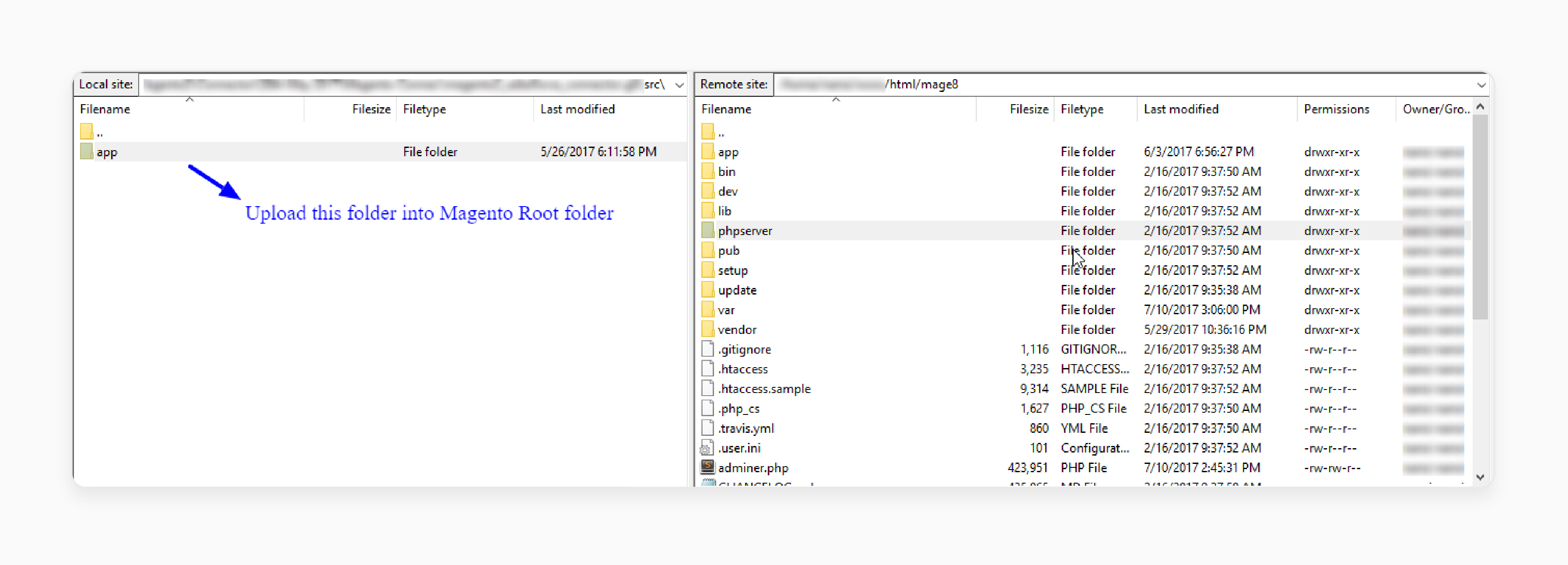This screenshot has width=1568, height=565.
Task: Sort local files by Filetype header
Action: click(x=424, y=109)
